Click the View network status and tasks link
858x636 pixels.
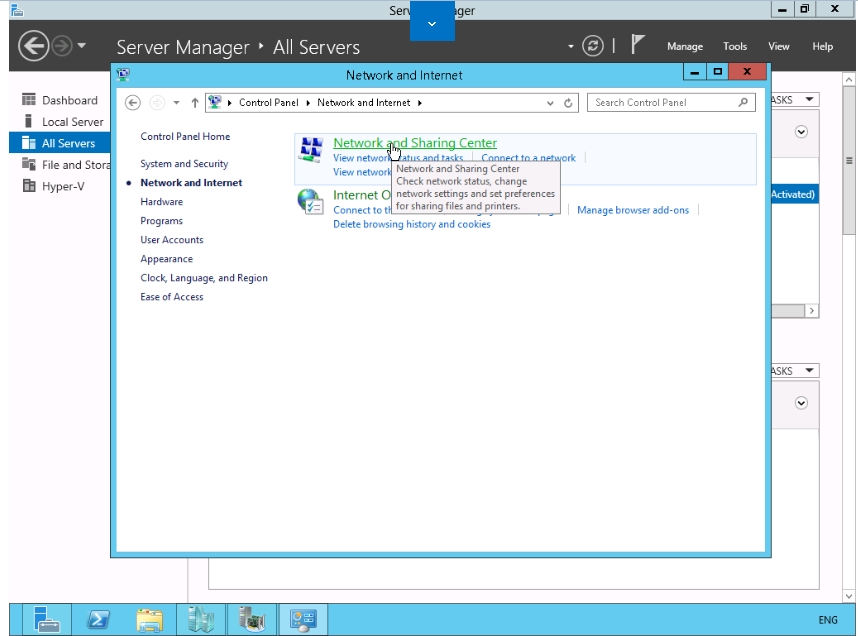(398, 158)
